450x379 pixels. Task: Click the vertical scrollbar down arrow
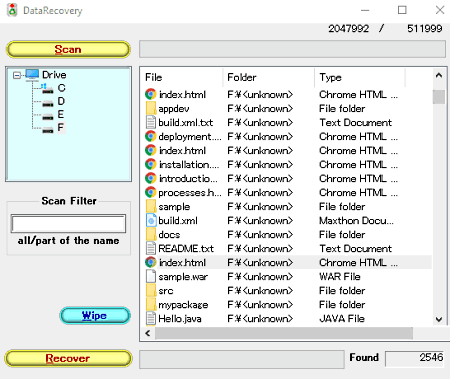click(x=439, y=319)
